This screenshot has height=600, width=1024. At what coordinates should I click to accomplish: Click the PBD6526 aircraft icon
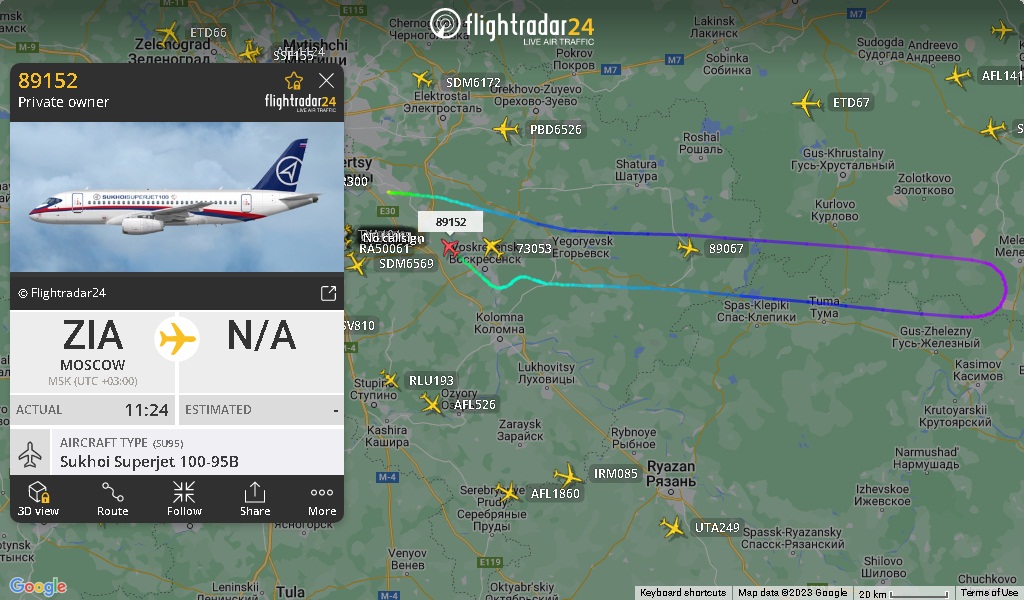click(x=506, y=129)
